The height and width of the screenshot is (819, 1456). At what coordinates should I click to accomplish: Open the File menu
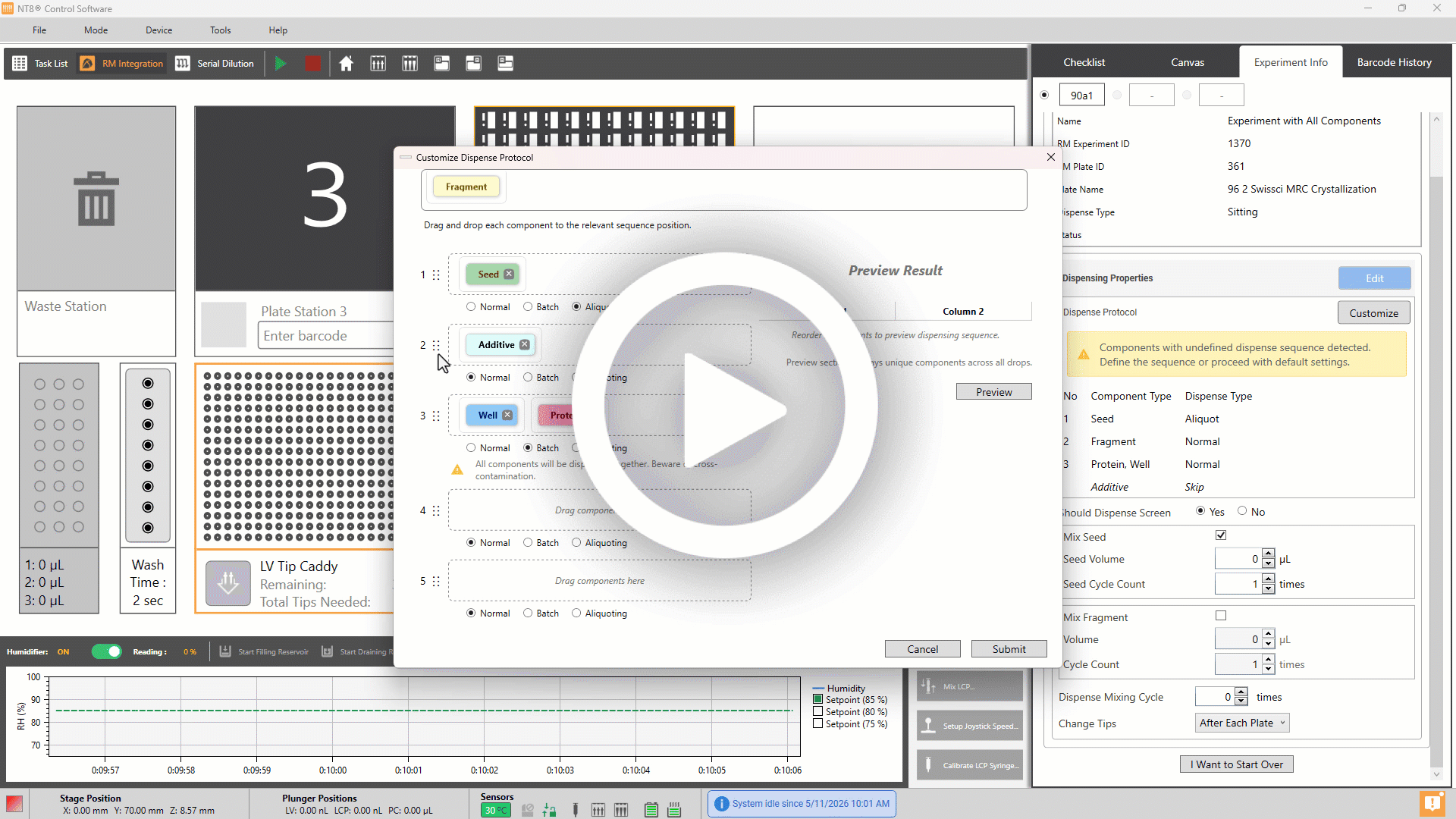(x=39, y=30)
